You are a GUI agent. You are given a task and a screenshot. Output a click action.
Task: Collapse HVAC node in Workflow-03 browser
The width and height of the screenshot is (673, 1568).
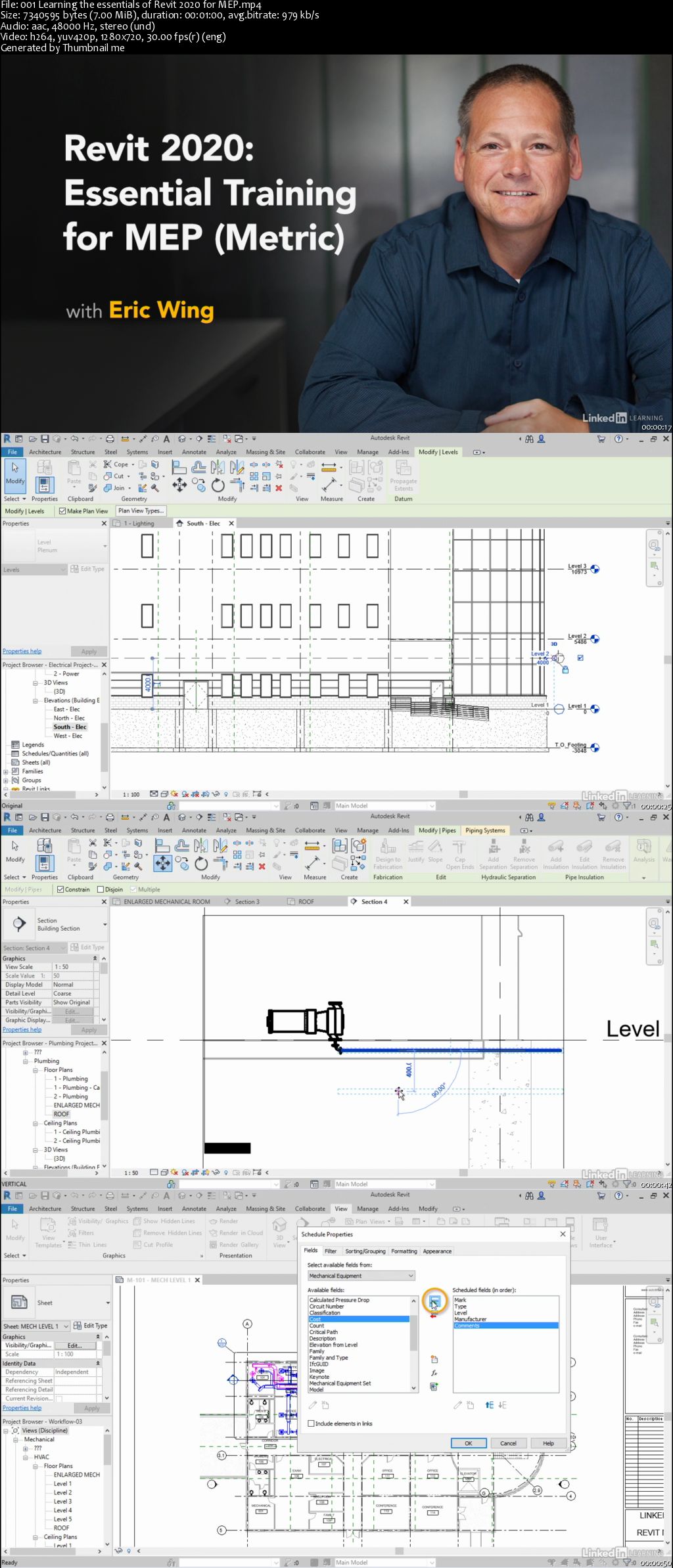point(26,1457)
